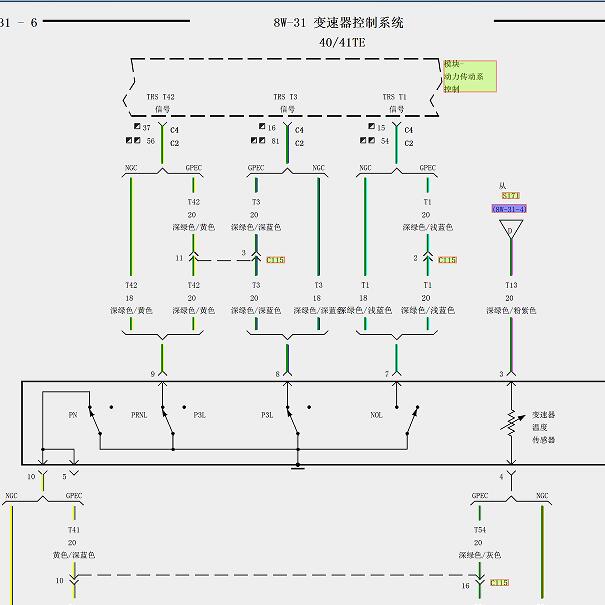Viewport: 605px width, 605px height.
Task: Click the PN switch position label
Action: point(73,415)
